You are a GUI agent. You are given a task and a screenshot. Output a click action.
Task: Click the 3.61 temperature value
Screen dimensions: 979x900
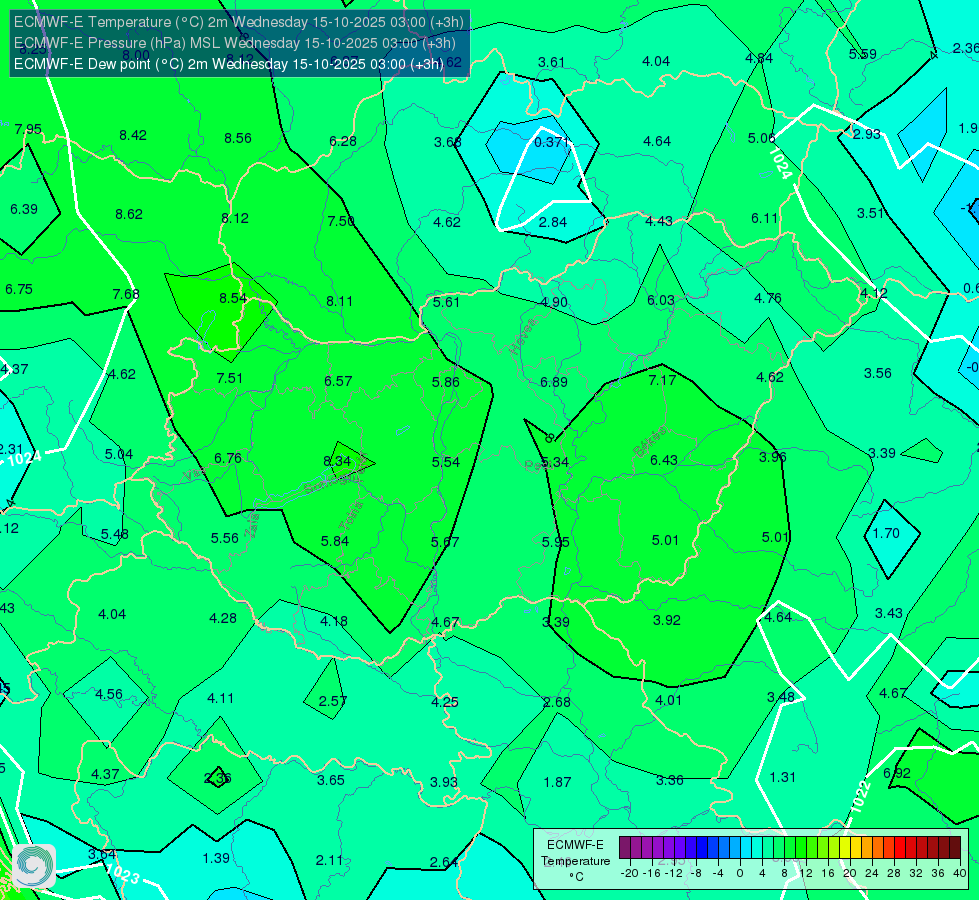click(x=551, y=62)
